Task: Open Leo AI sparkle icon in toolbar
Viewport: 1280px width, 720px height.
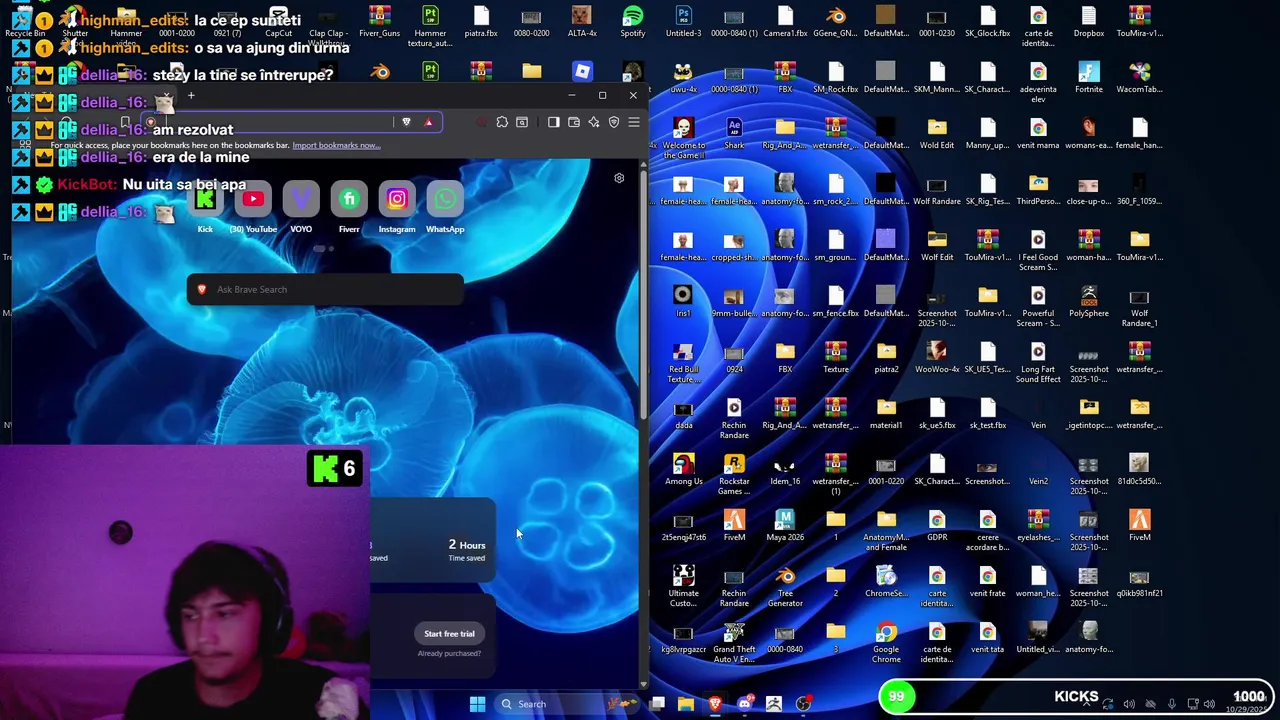Action: [x=594, y=122]
